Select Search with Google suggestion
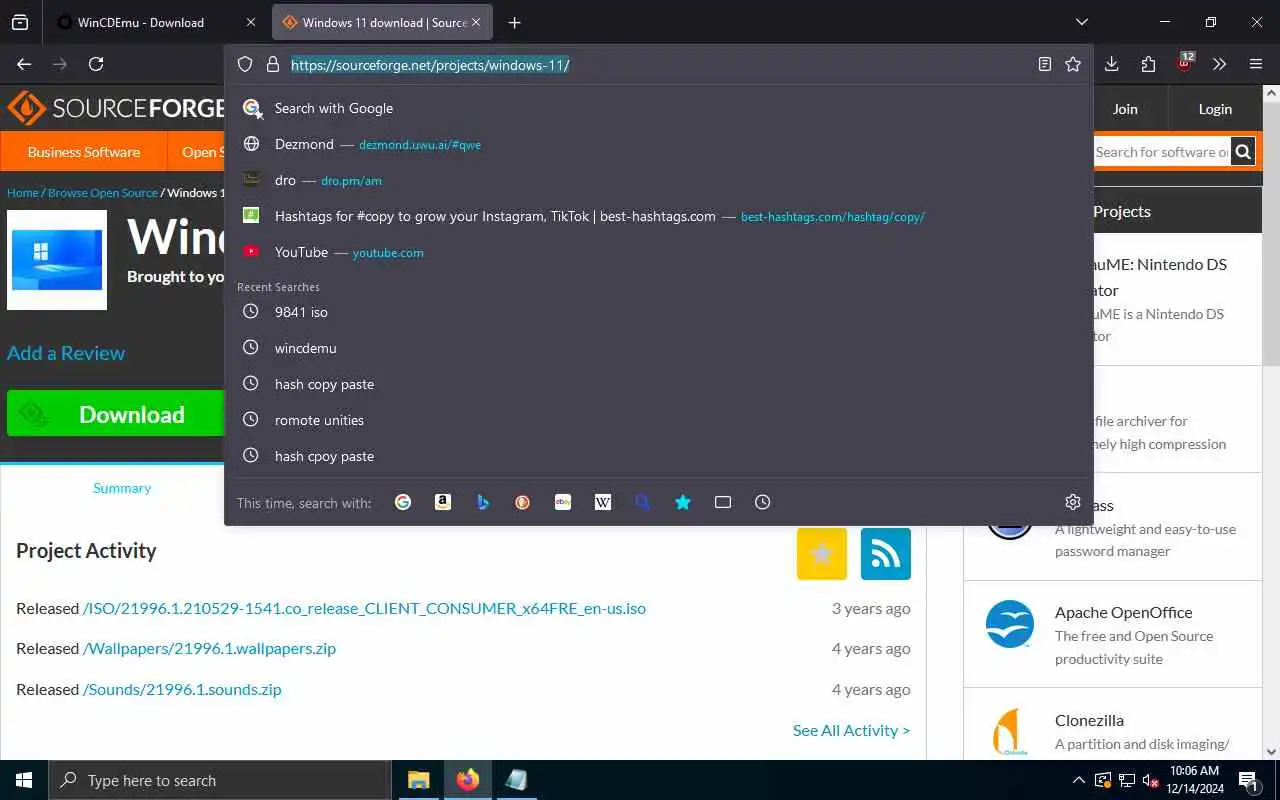 click(658, 108)
